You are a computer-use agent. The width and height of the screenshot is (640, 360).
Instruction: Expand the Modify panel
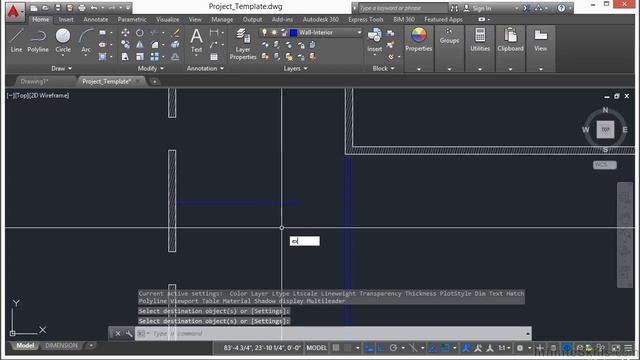pos(151,68)
